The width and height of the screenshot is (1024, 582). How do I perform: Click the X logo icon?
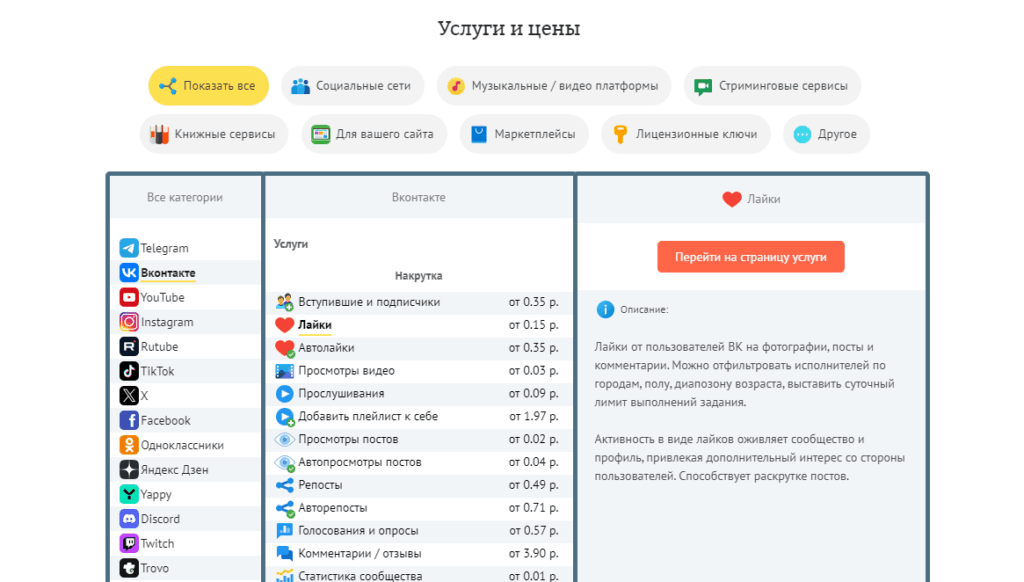129,396
